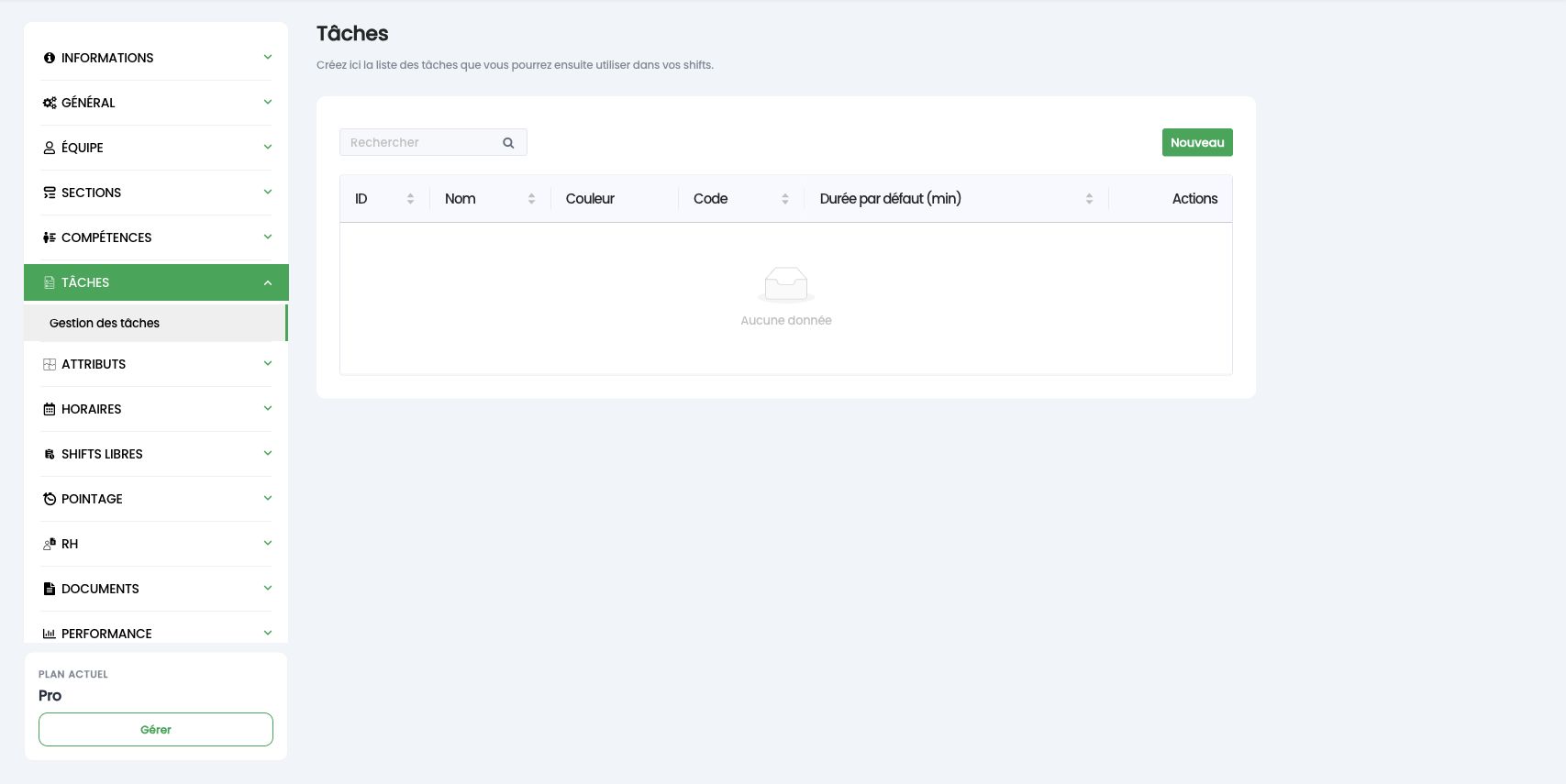Open Gestion des tâches submenu item
The width and height of the screenshot is (1566, 784).
pos(156,323)
